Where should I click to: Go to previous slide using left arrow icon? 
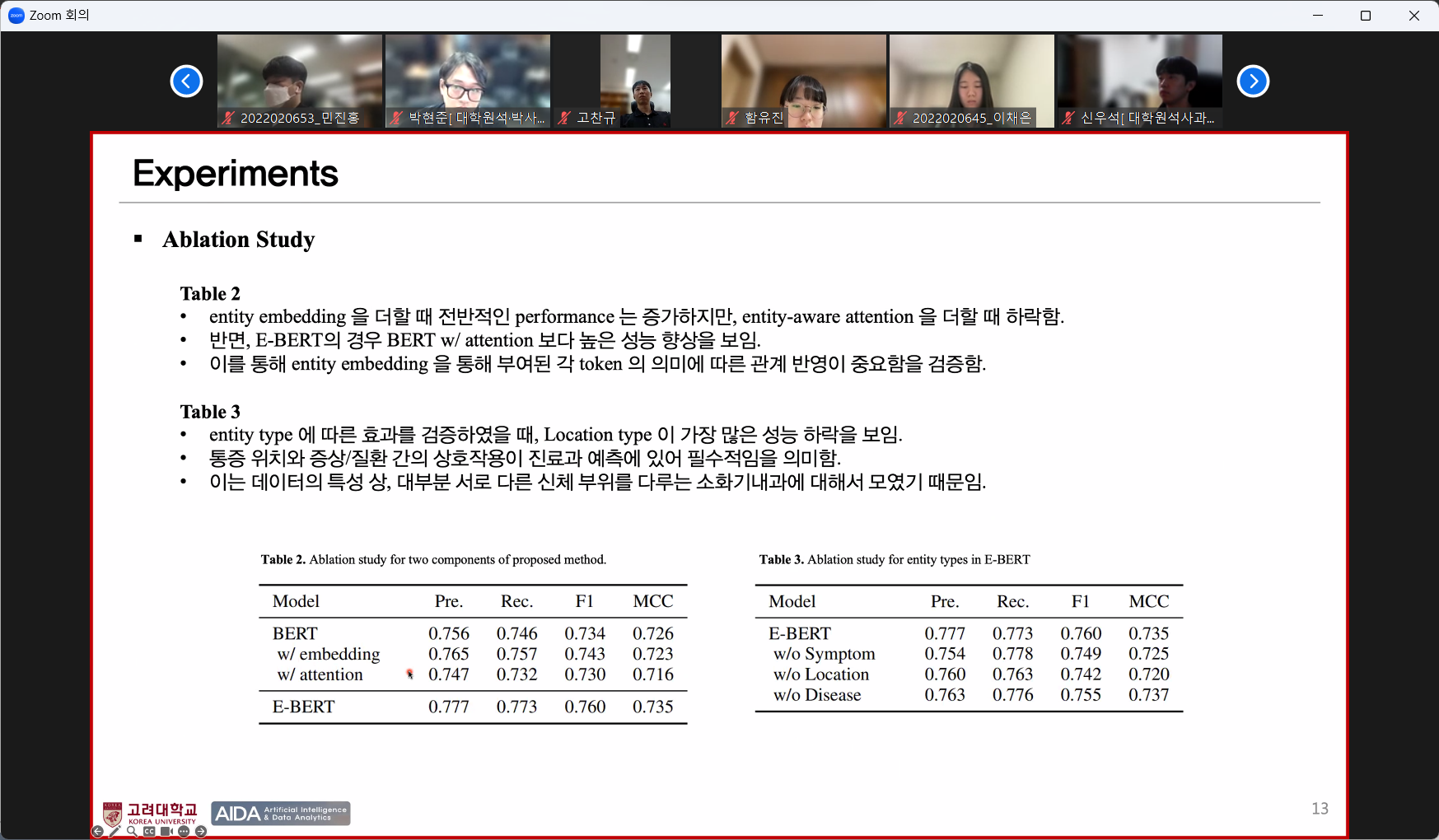pos(97,832)
